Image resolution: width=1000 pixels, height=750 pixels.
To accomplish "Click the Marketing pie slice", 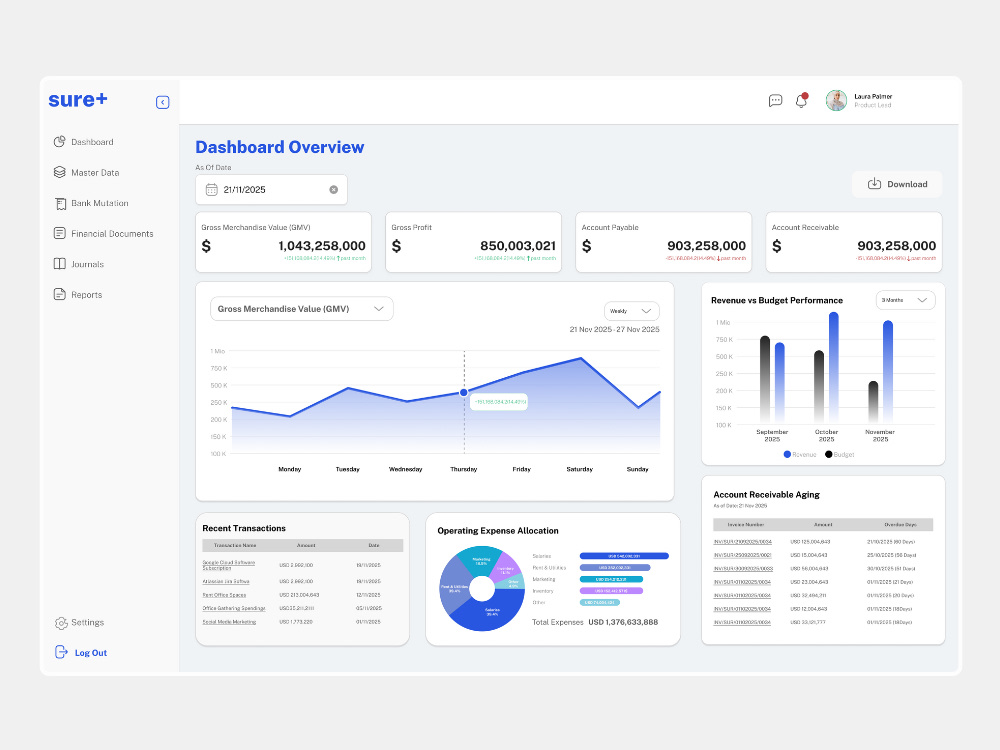I will tap(480, 561).
